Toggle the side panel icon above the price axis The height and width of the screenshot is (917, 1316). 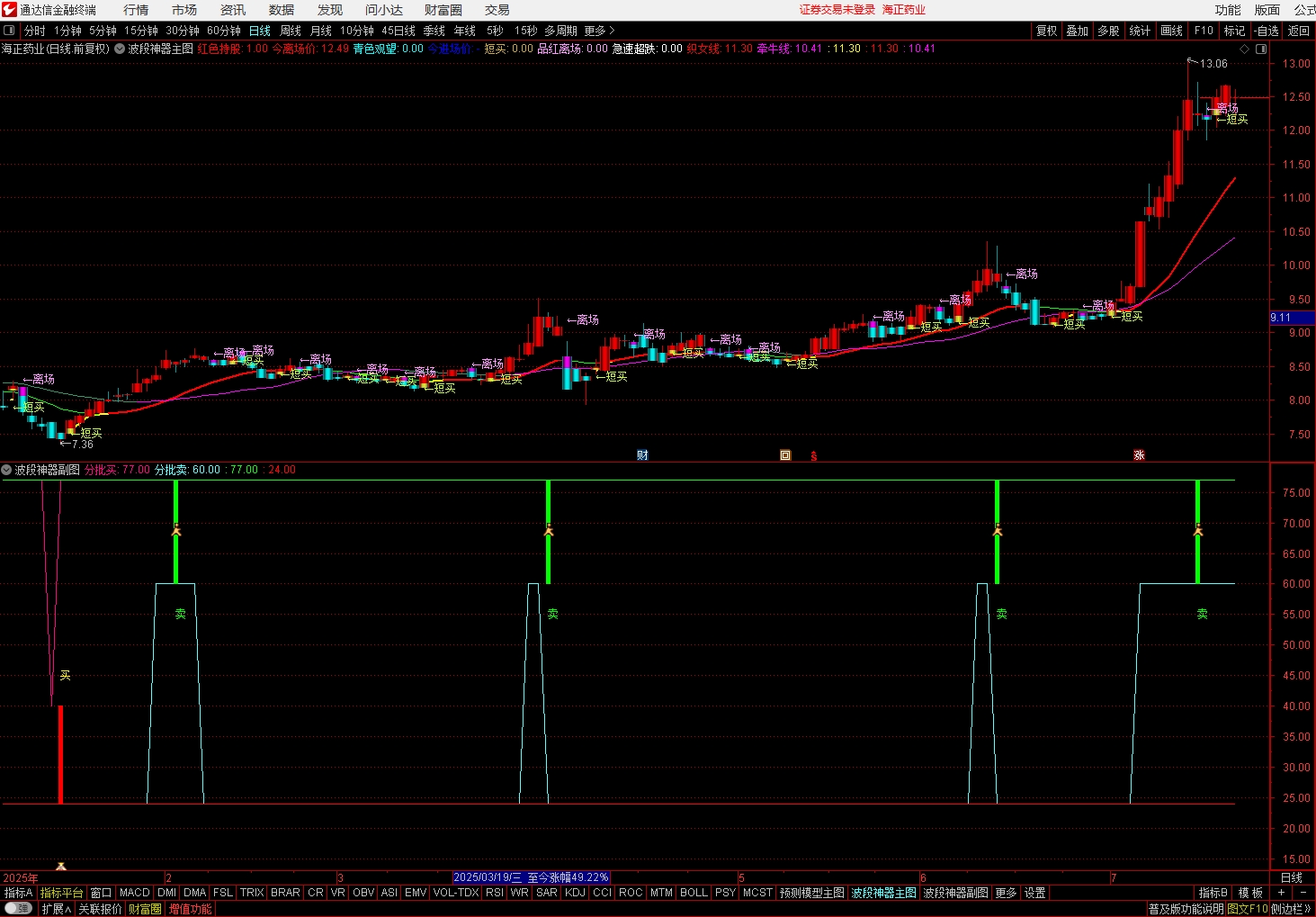(1261, 49)
